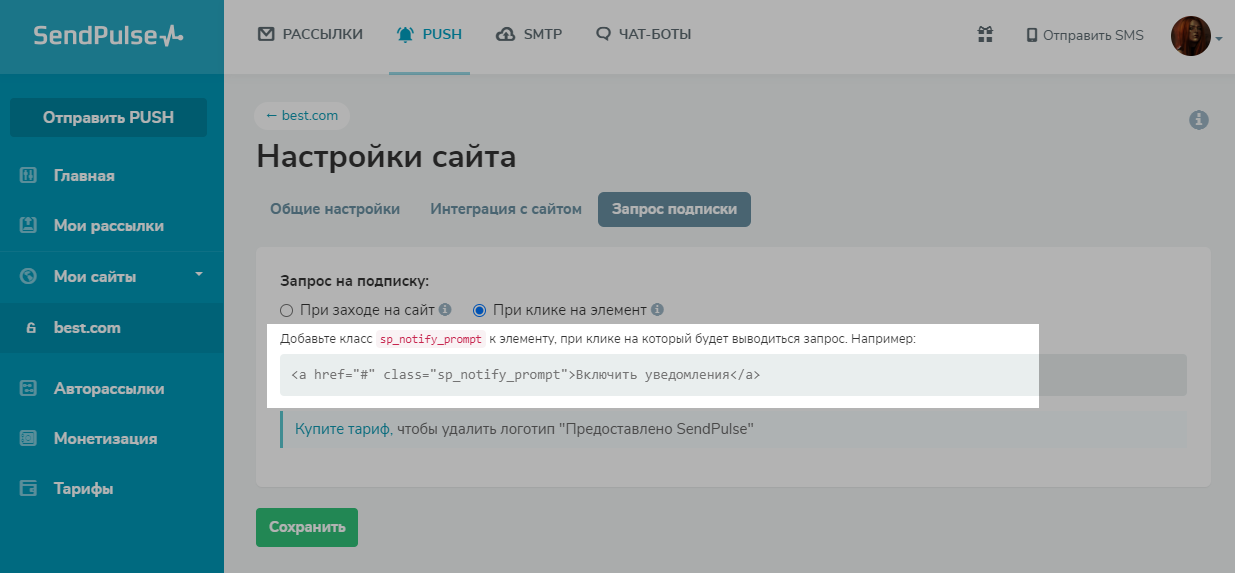This screenshot has width=1235, height=573.
Task: Open the SMTP top menu section
Action: pos(529,35)
